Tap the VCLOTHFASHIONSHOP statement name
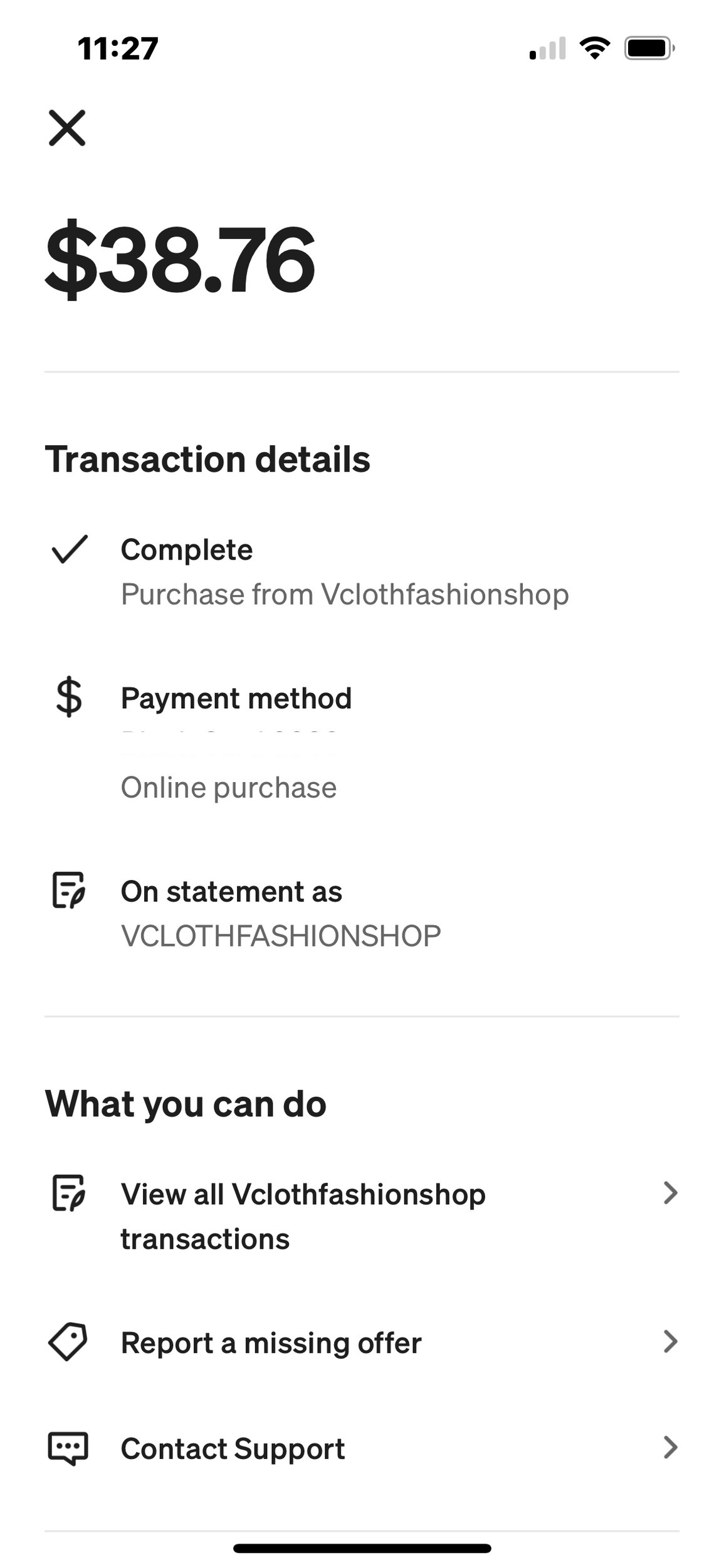 tap(281, 936)
